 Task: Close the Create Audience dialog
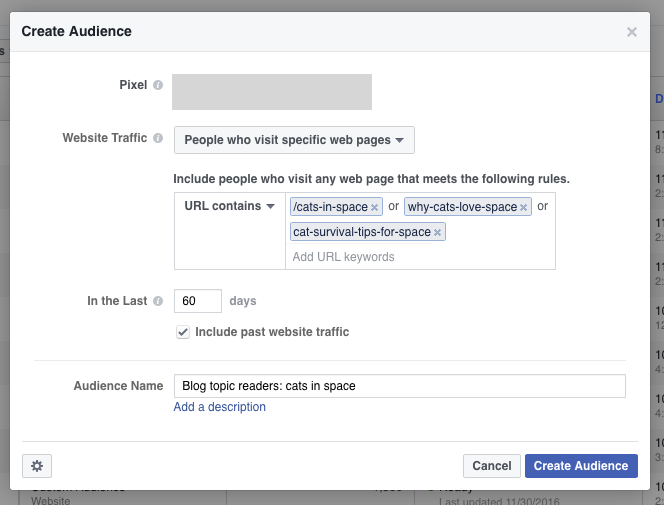(x=631, y=32)
